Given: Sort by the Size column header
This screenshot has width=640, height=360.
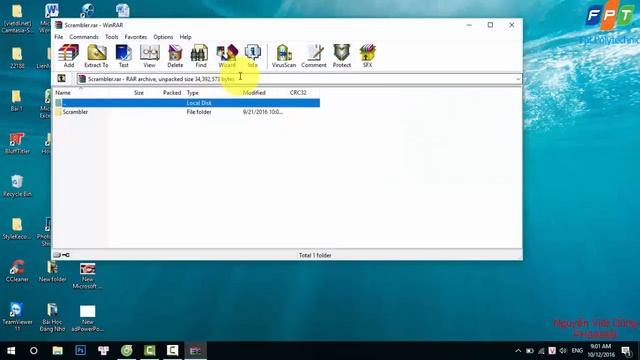Looking at the screenshot, I should point(139,93).
